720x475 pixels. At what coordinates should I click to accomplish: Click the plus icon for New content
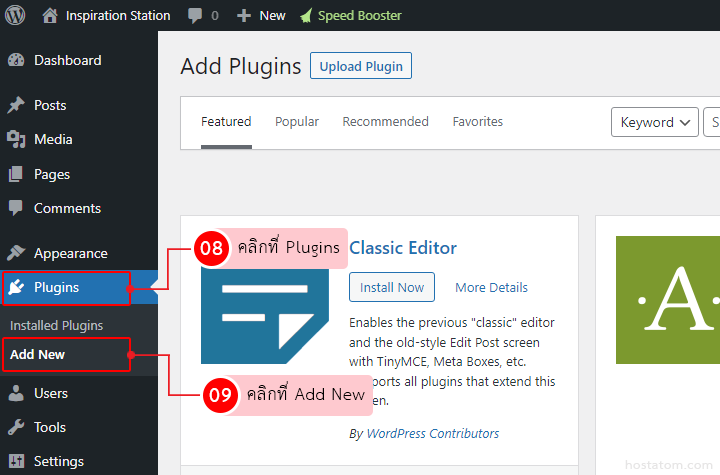tap(243, 15)
